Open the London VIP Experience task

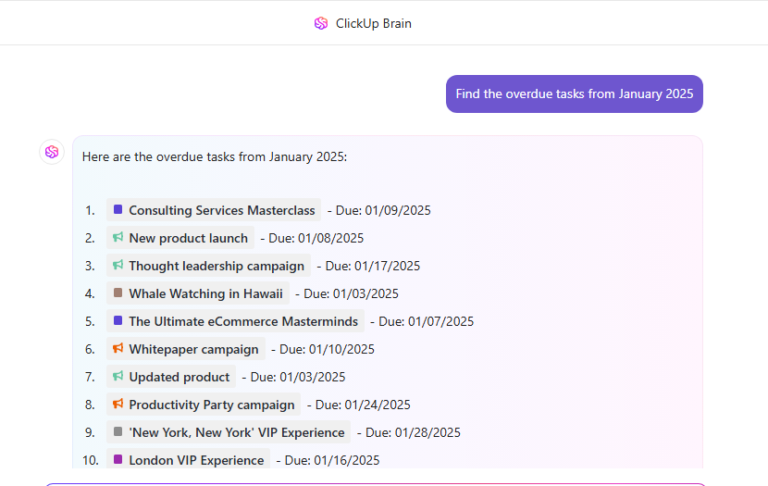click(x=189, y=460)
